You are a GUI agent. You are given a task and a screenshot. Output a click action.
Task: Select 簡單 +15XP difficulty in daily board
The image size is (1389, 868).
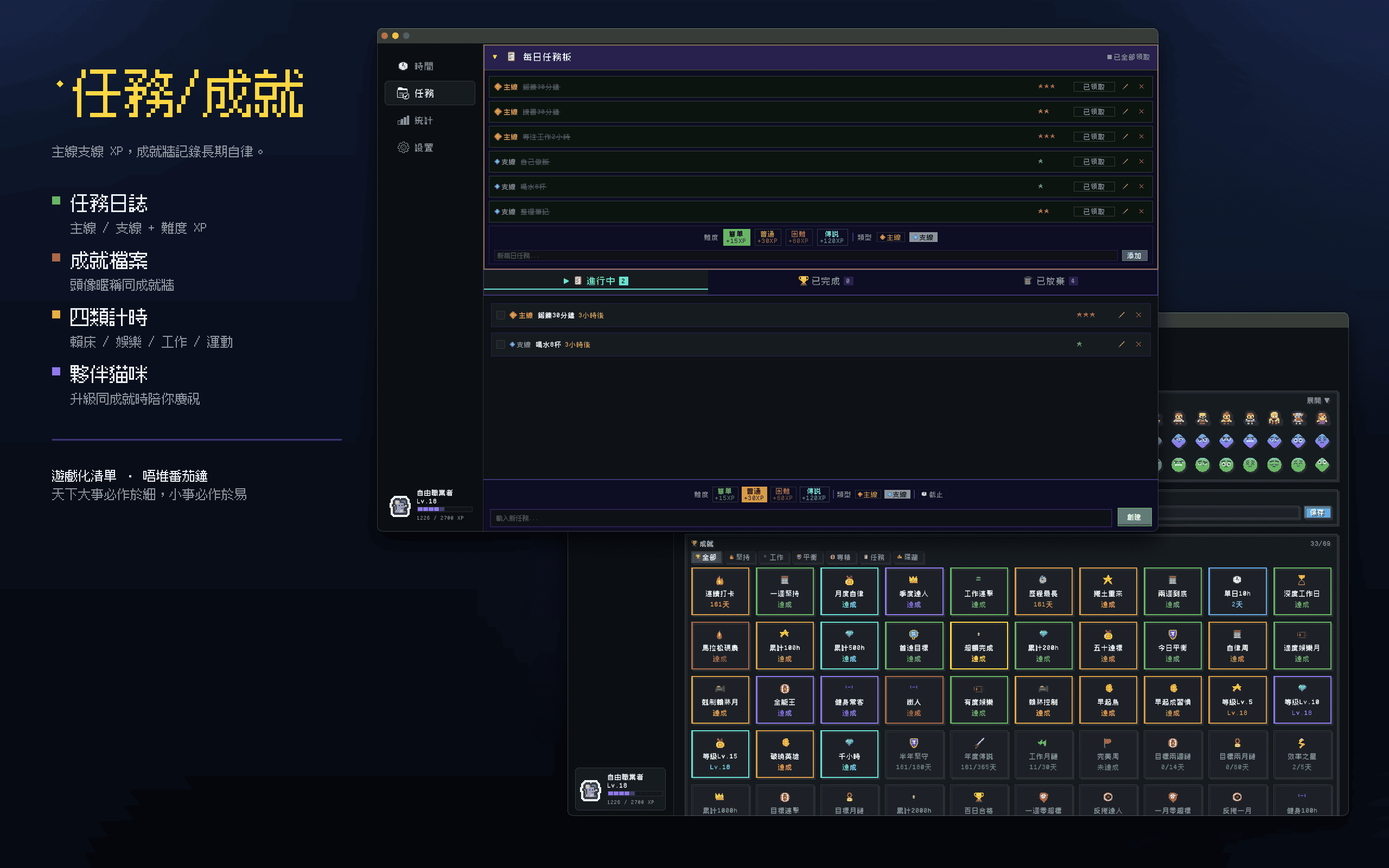[736, 237]
